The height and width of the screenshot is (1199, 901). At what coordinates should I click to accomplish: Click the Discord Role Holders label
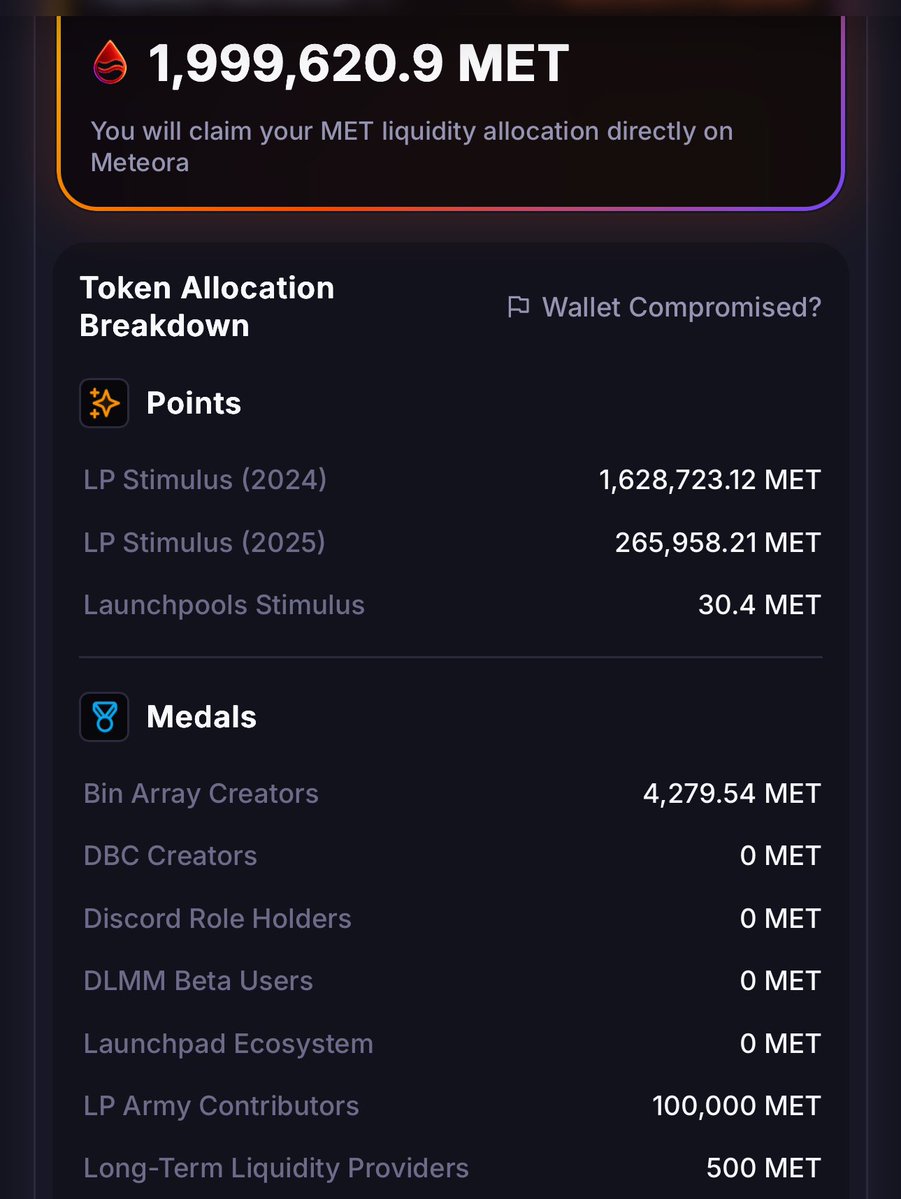pyautogui.click(x=217, y=919)
